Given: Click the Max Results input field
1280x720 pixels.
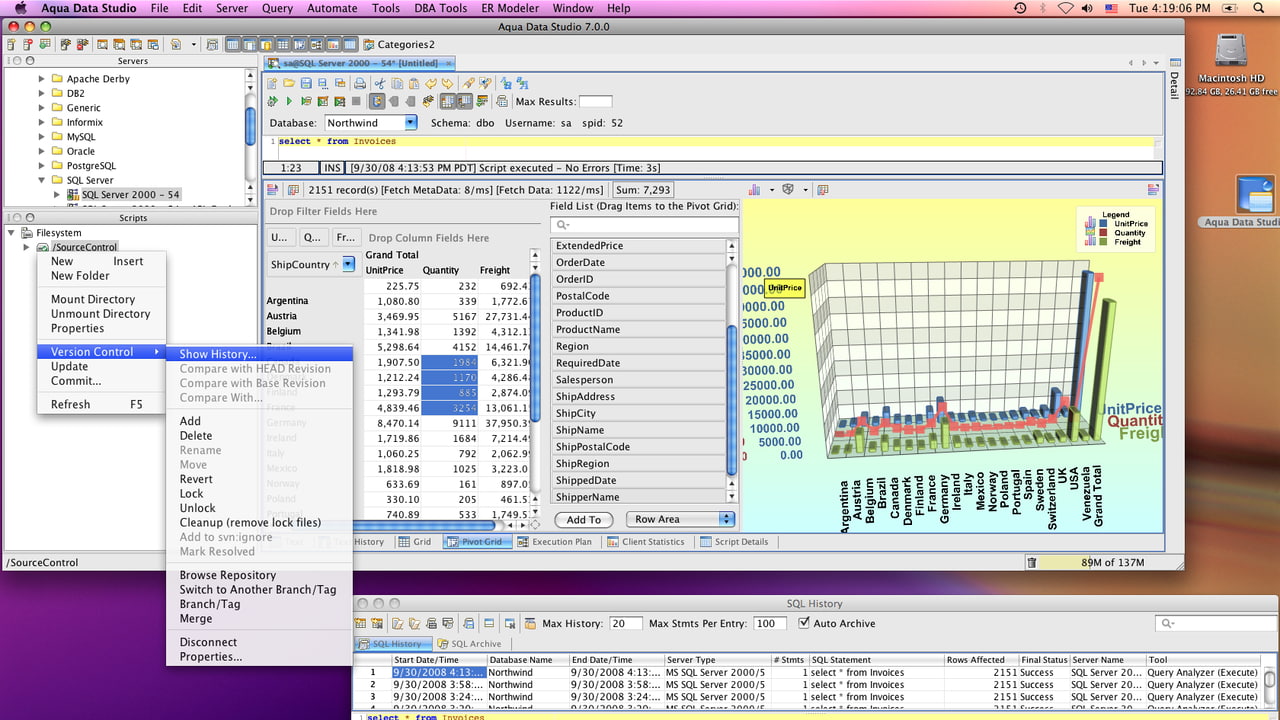Looking at the screenshot, I should click(595, 101).
